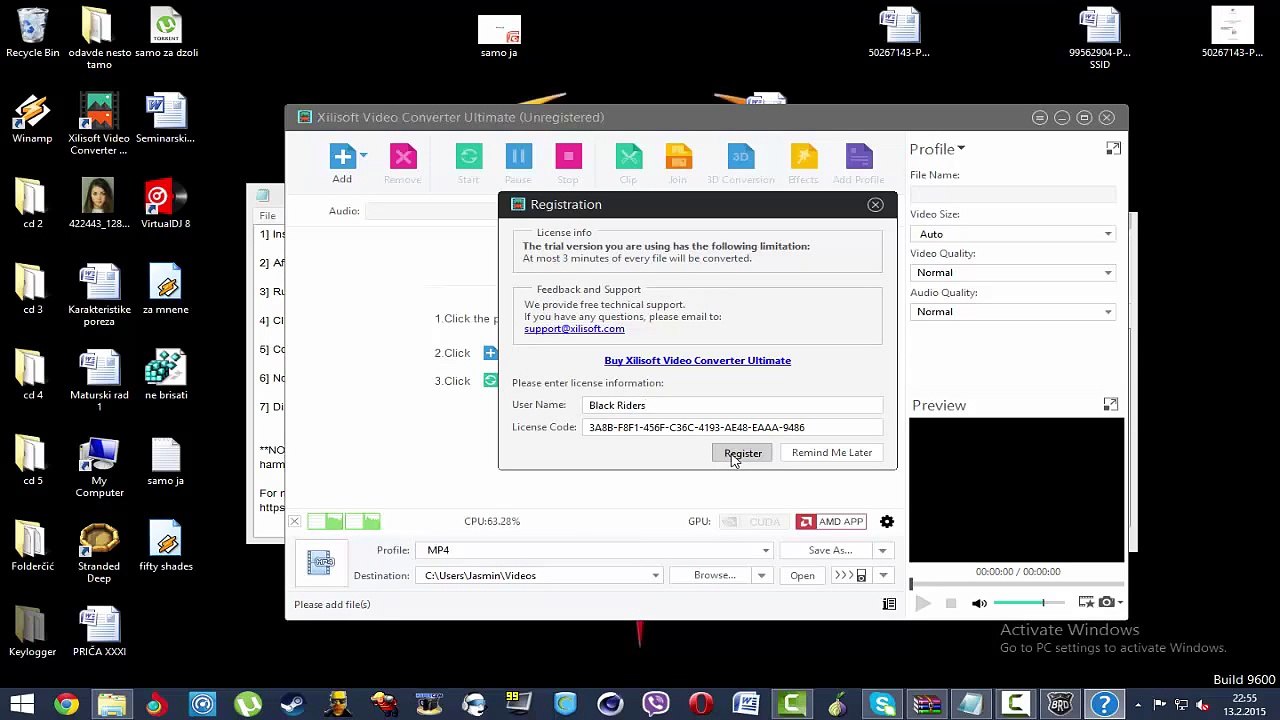
Task: Open the log list icon in status bar
Action: click(x=889, y=604)
